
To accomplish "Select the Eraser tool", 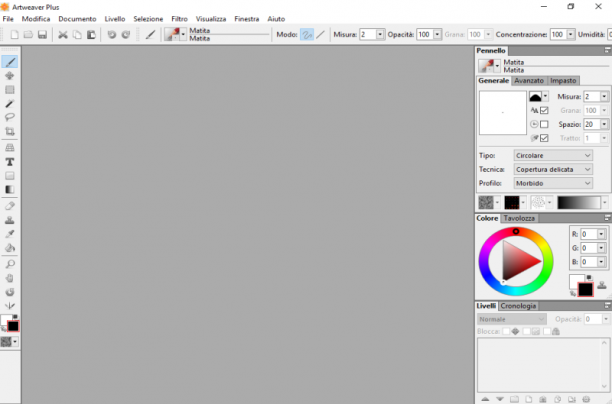I will click(10, 206).
